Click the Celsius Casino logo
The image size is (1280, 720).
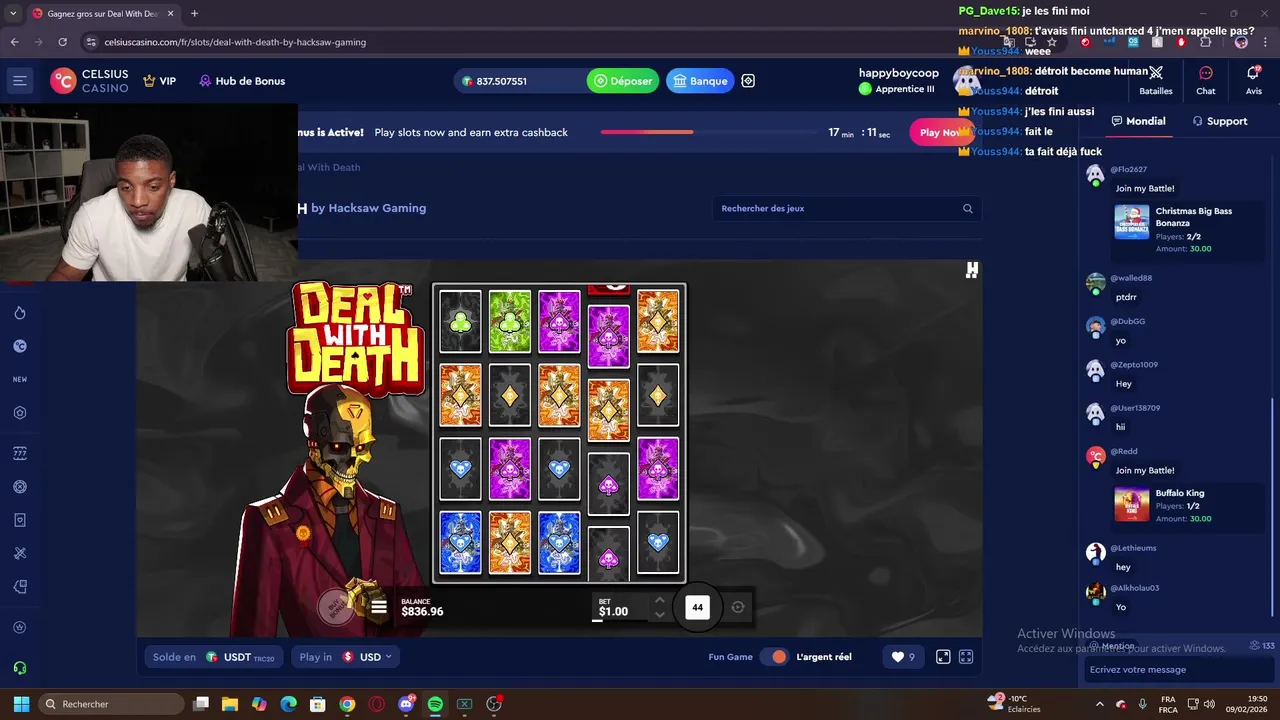click(90, 81)
